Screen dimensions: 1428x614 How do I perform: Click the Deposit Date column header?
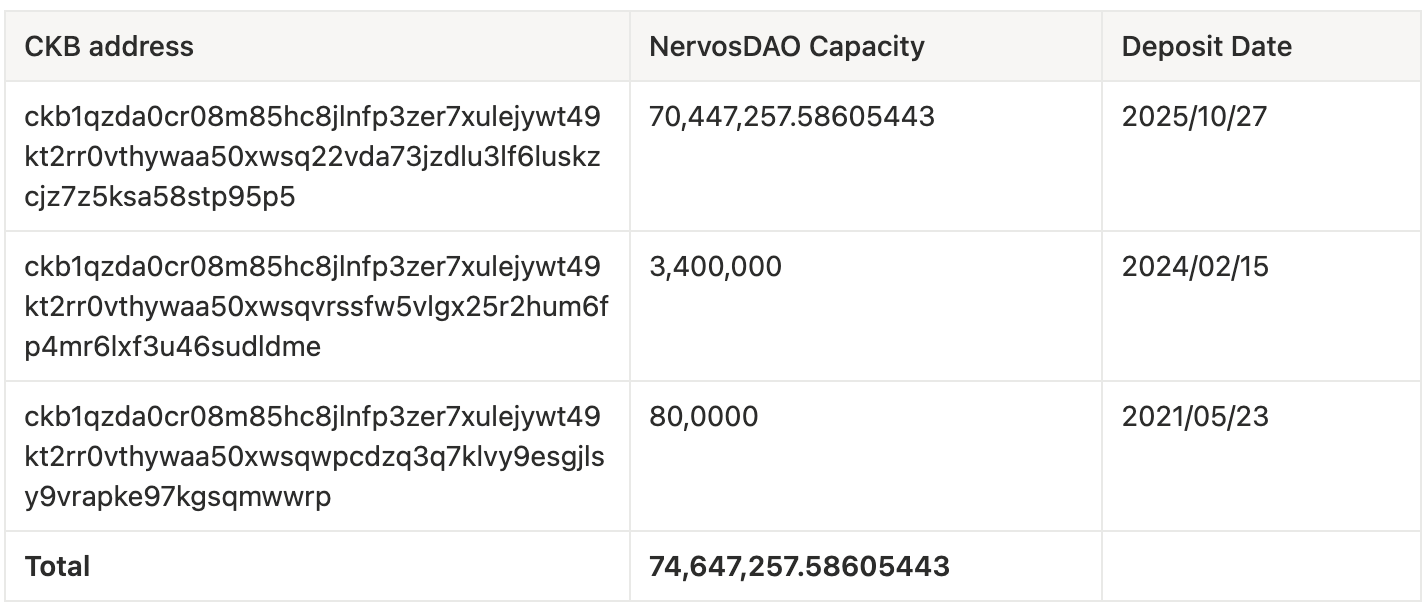(x=1206, y=46)
